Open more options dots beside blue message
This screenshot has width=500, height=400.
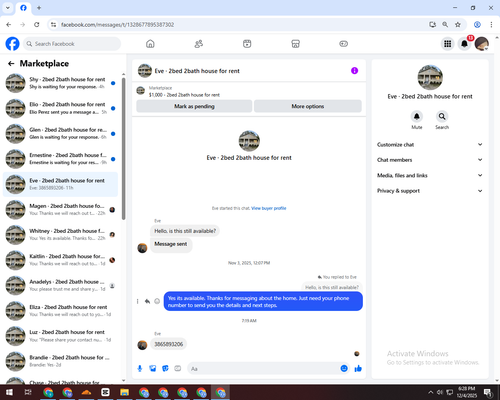[137, 301]
